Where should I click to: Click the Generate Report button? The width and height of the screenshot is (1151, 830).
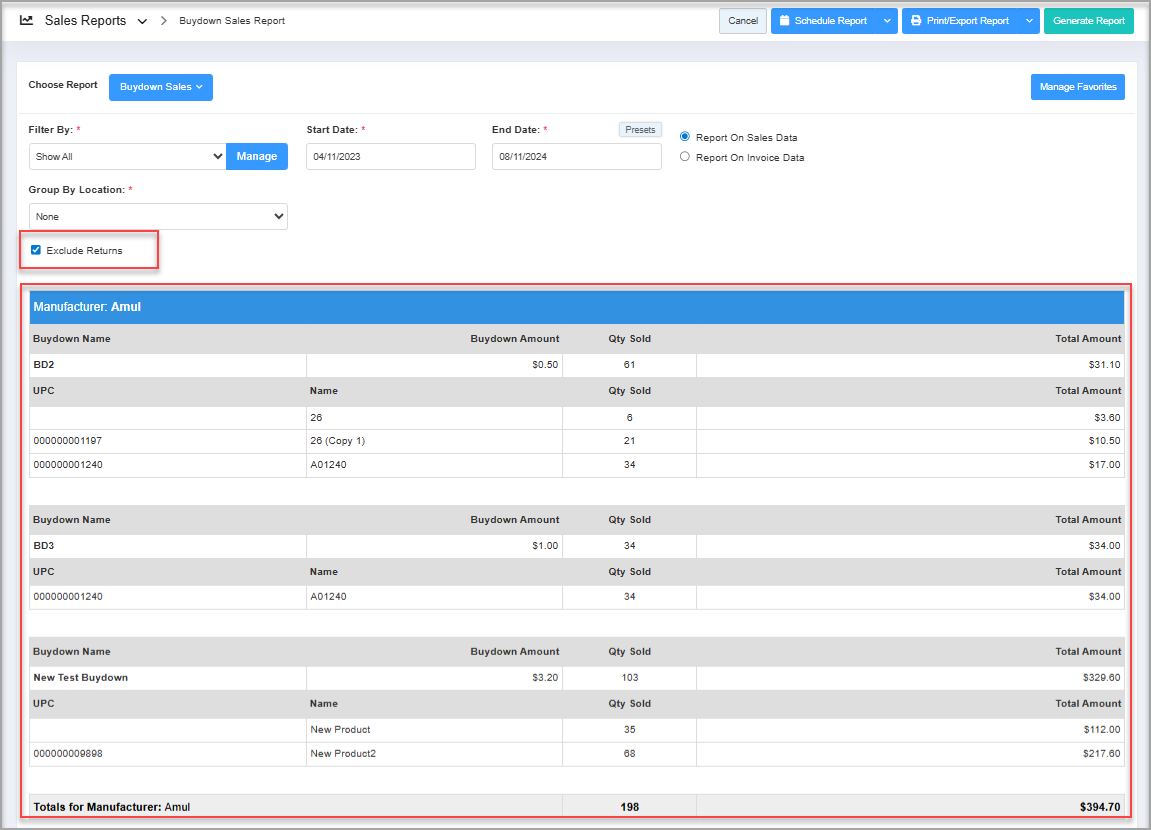coord(1088,21)
